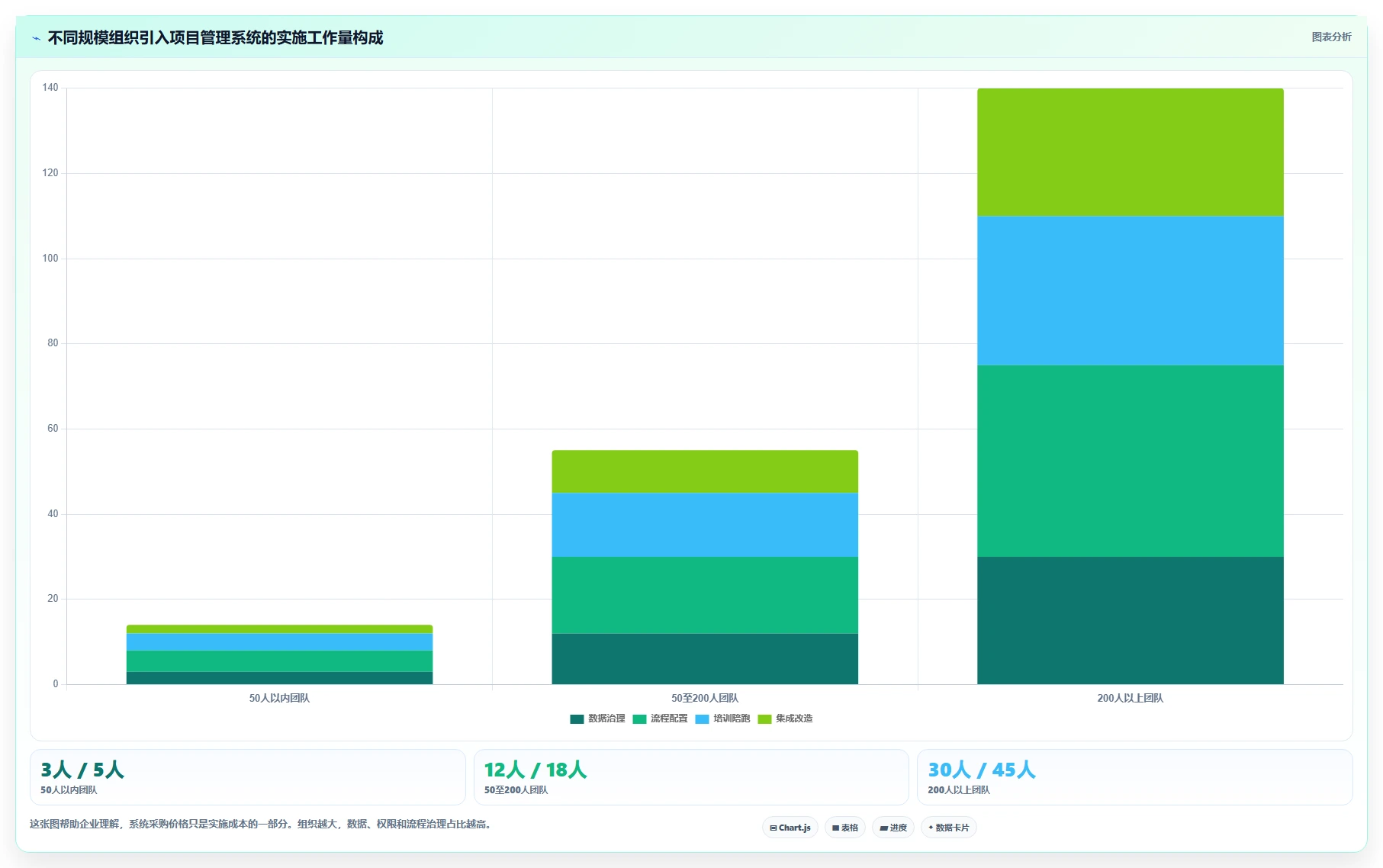This screenshot has width=1383, height=868.
Task: Toggle the 集成改造 legend item
Action: pyautogui.click(x=785, y=719)
